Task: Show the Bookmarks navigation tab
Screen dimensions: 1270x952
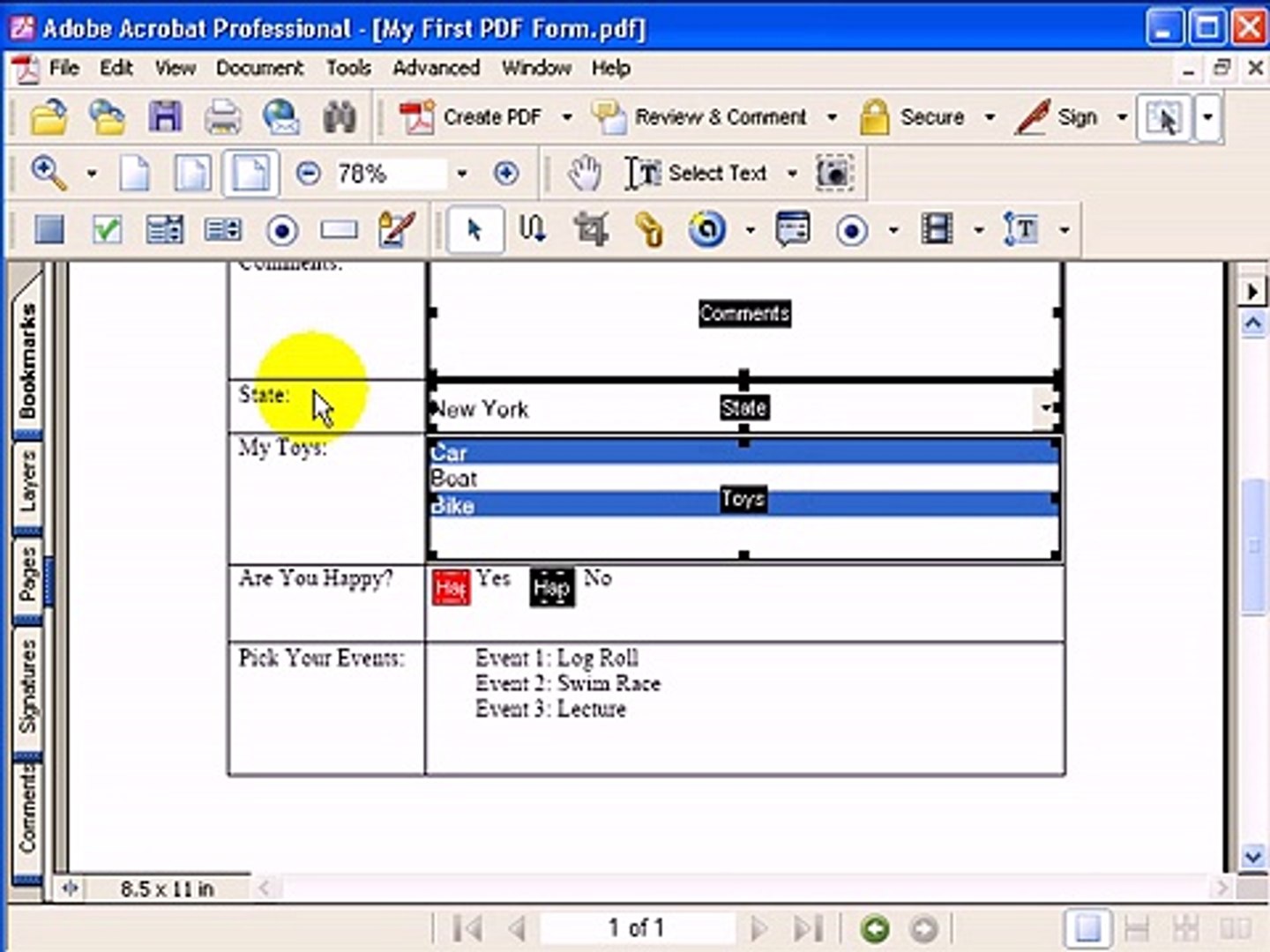Action: coord(27,361)
